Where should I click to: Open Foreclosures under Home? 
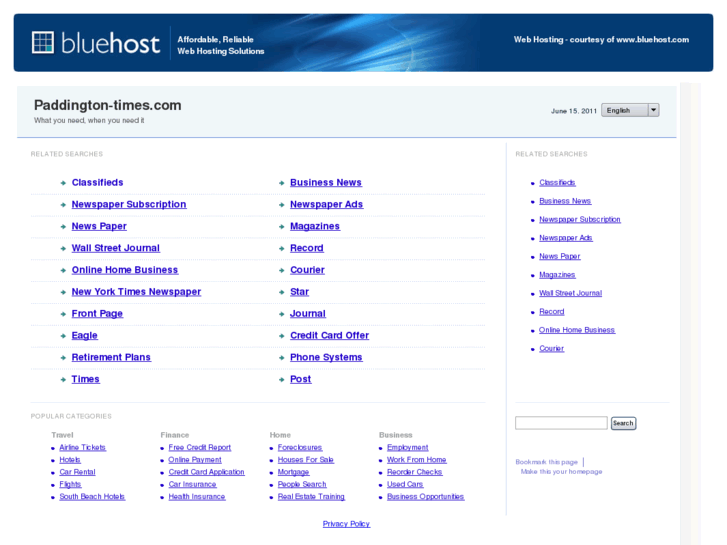[x=300, y=448]
